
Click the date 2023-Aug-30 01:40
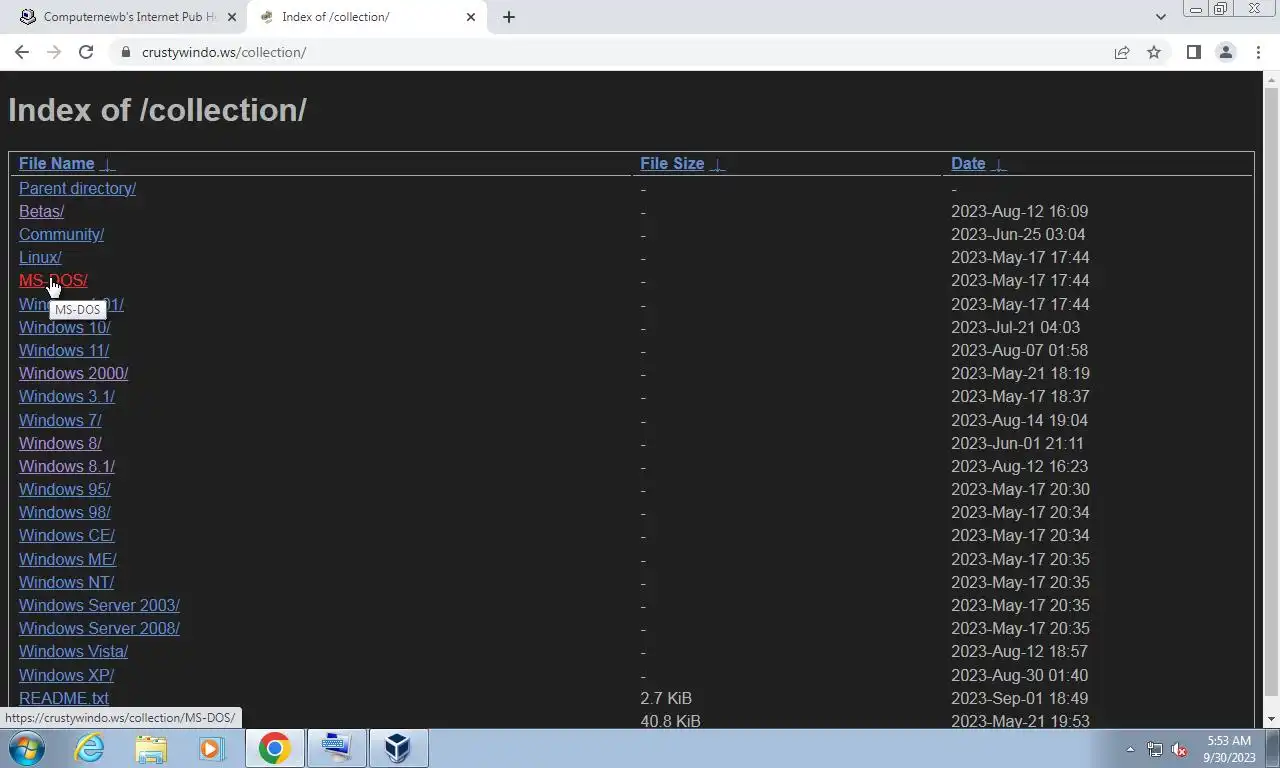coord(1019,675)
